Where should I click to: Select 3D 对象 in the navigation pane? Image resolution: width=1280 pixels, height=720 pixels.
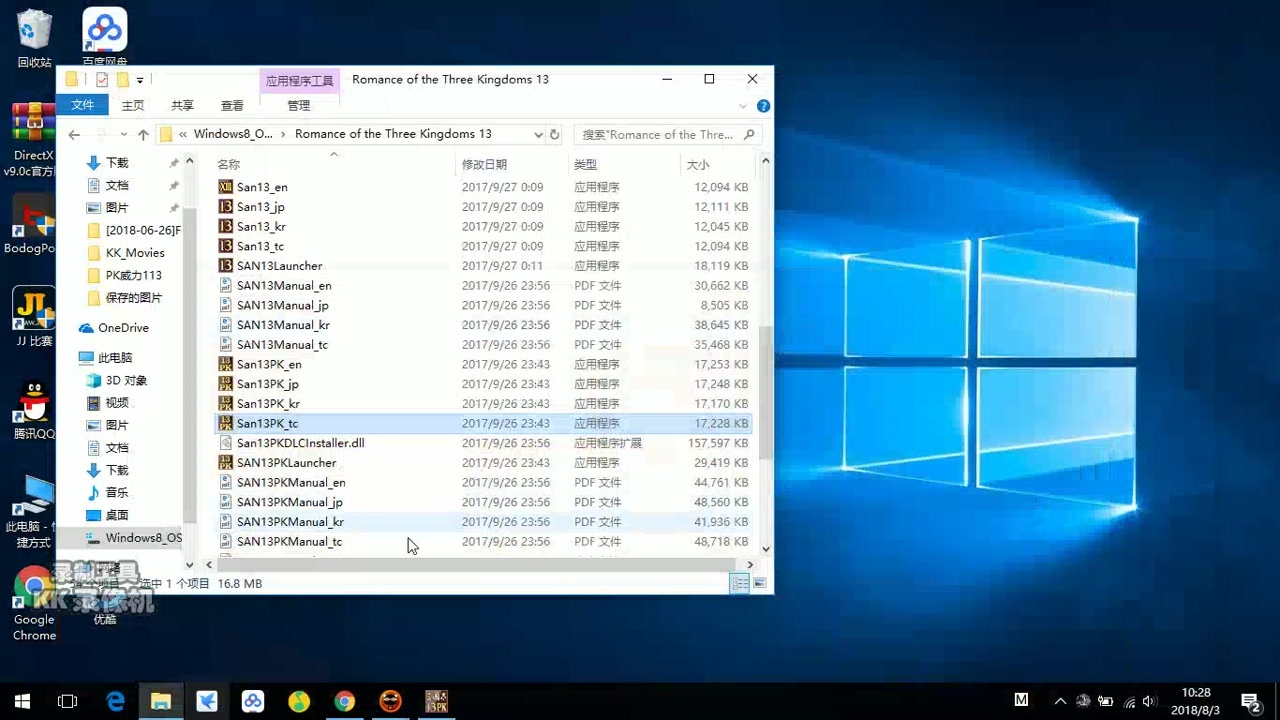click(x=126, y=380)
